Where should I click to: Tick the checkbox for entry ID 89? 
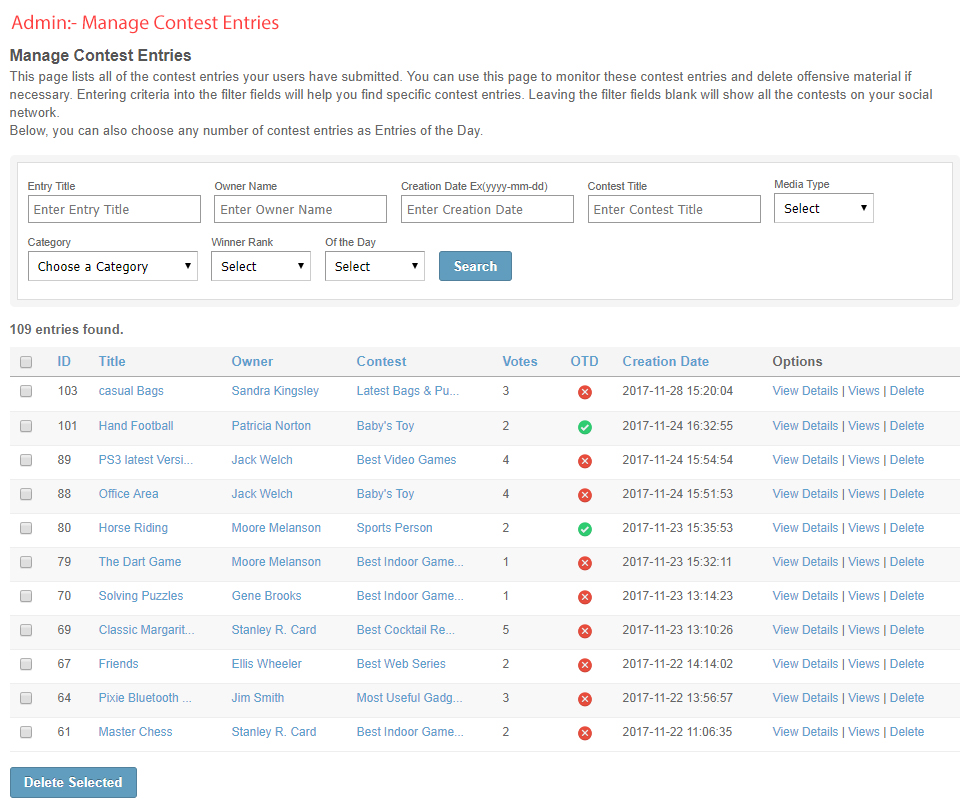coord(26,460)
